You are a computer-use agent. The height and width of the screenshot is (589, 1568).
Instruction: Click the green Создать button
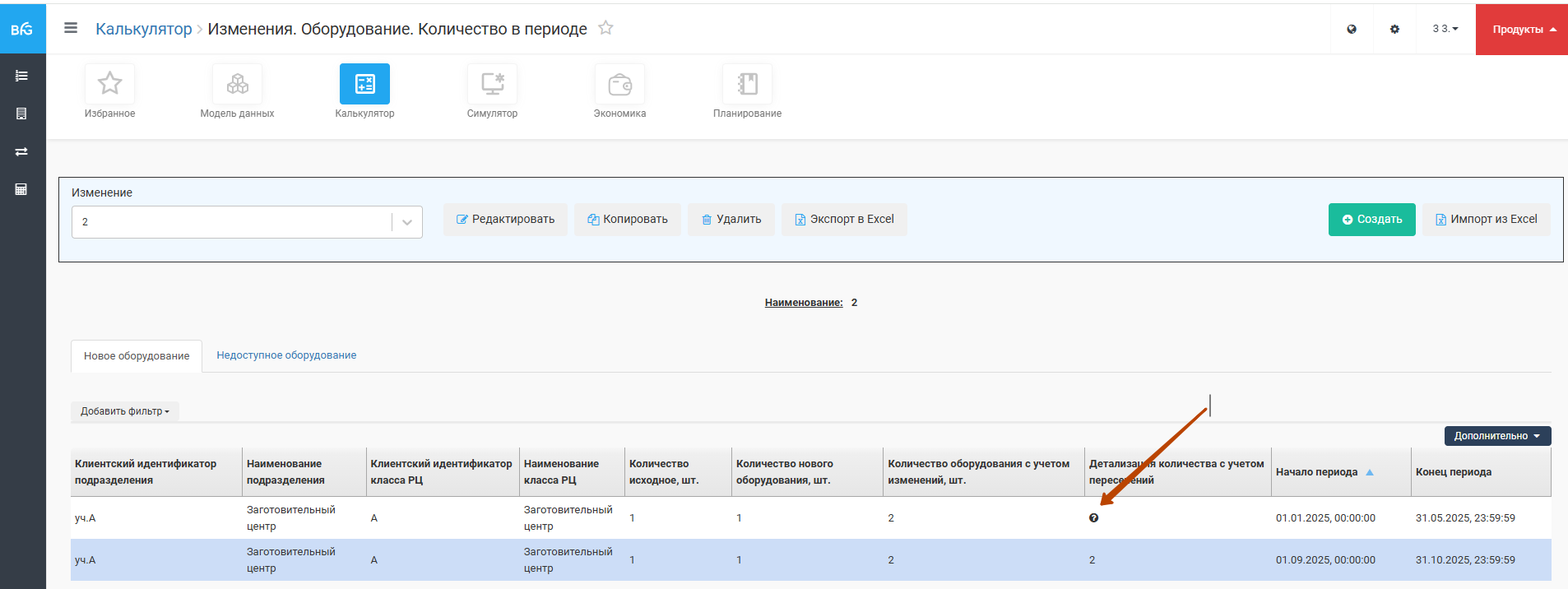(x=1371, y=220)
